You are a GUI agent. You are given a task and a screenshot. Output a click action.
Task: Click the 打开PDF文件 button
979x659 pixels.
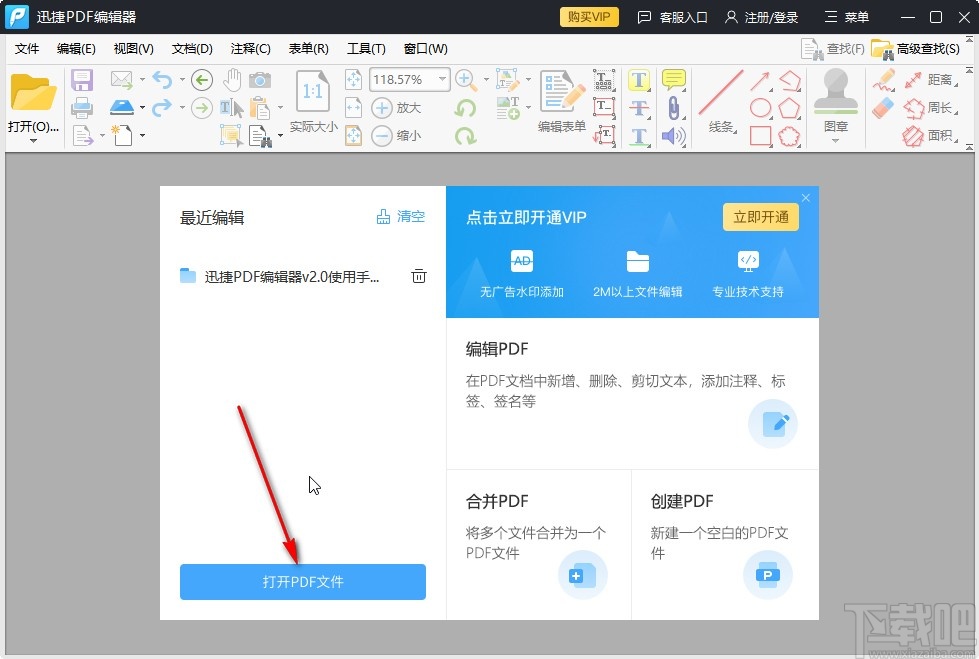point(302,582)
